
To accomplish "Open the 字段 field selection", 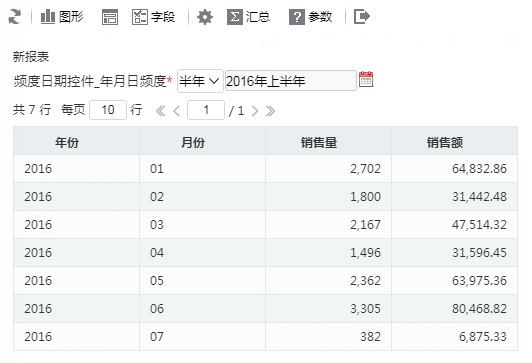I will pos(154,17).
